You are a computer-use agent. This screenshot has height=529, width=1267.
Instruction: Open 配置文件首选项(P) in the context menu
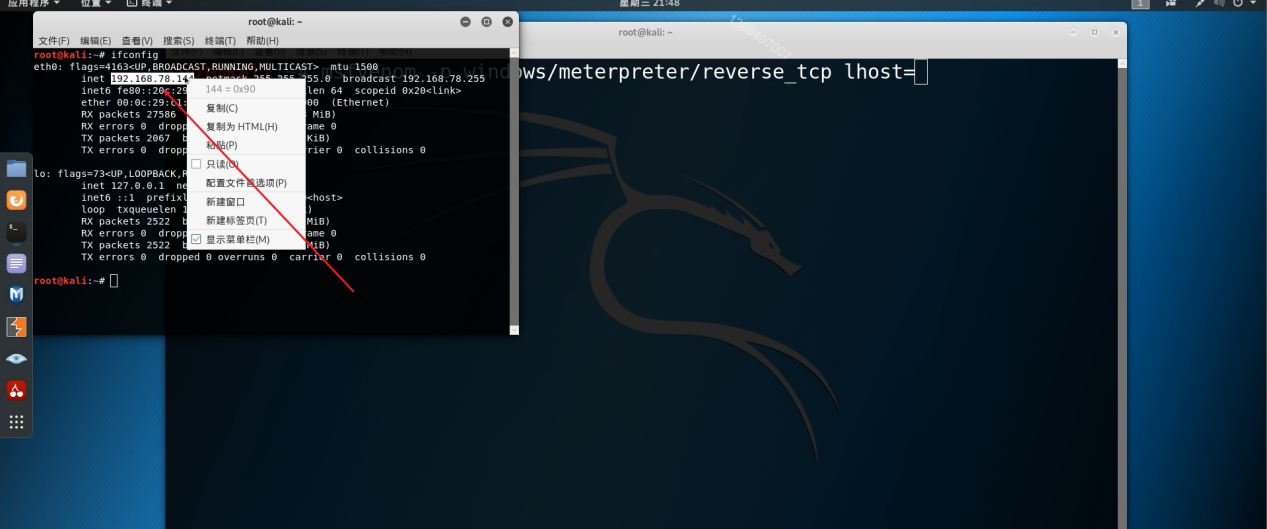[247, 183]
